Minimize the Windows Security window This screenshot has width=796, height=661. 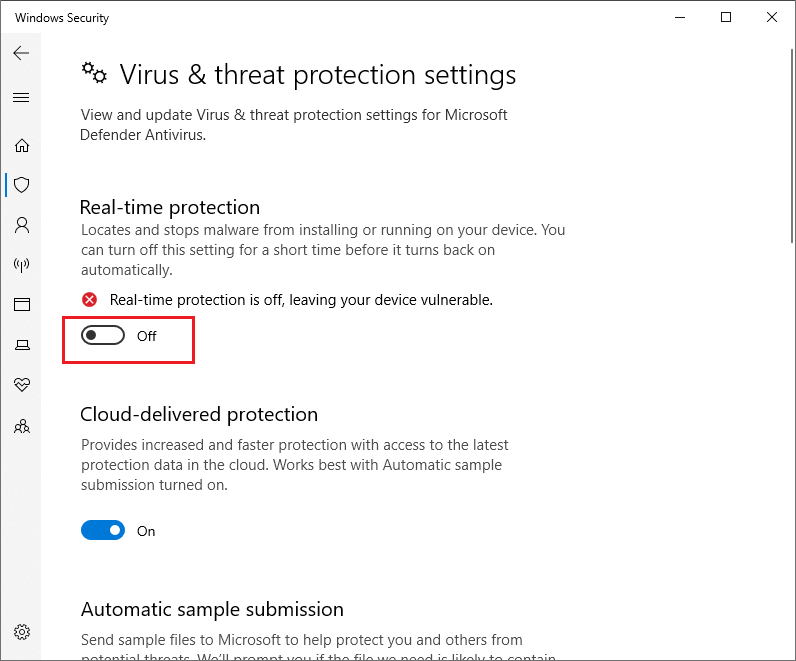coord(680,17)
